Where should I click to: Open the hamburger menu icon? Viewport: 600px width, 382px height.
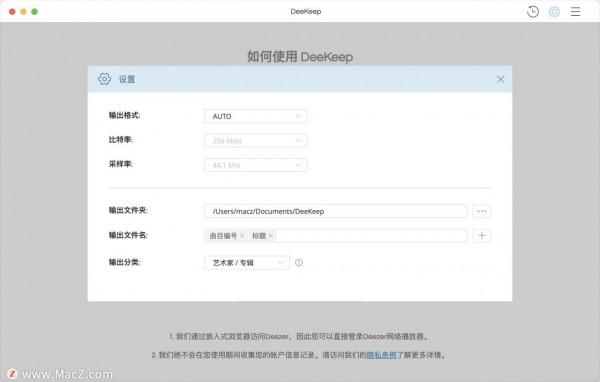pos(575,11)
